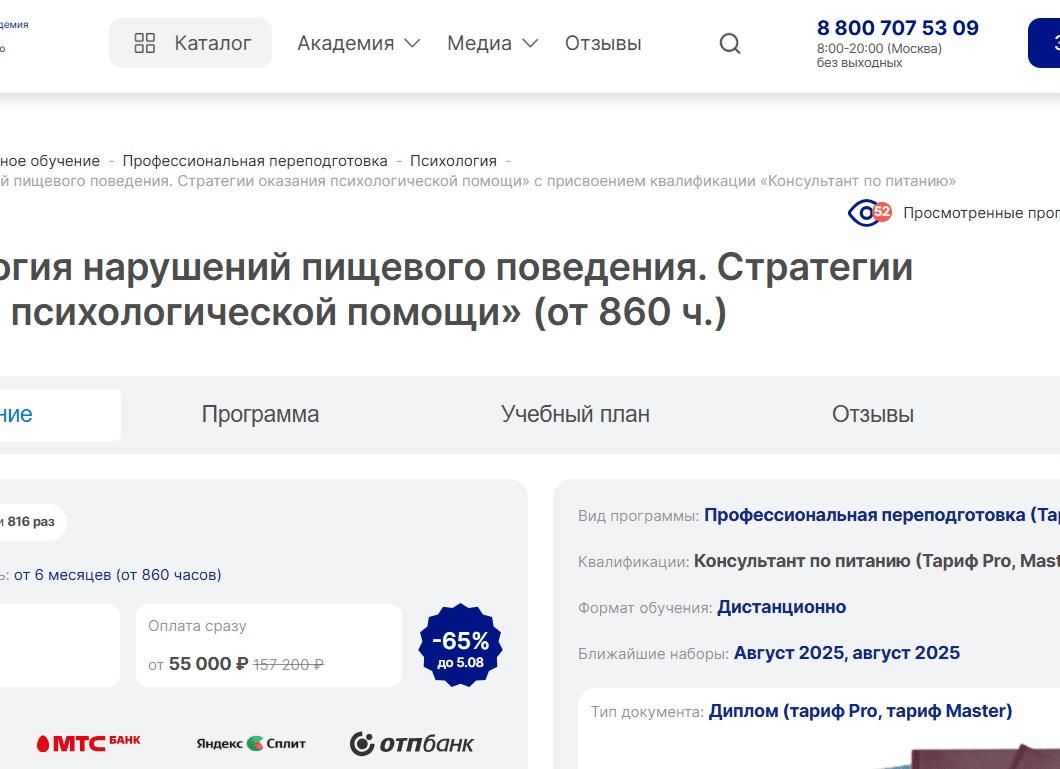Expand the Медиа chevron
1060x769 pixels.
[x=530, y=43]
